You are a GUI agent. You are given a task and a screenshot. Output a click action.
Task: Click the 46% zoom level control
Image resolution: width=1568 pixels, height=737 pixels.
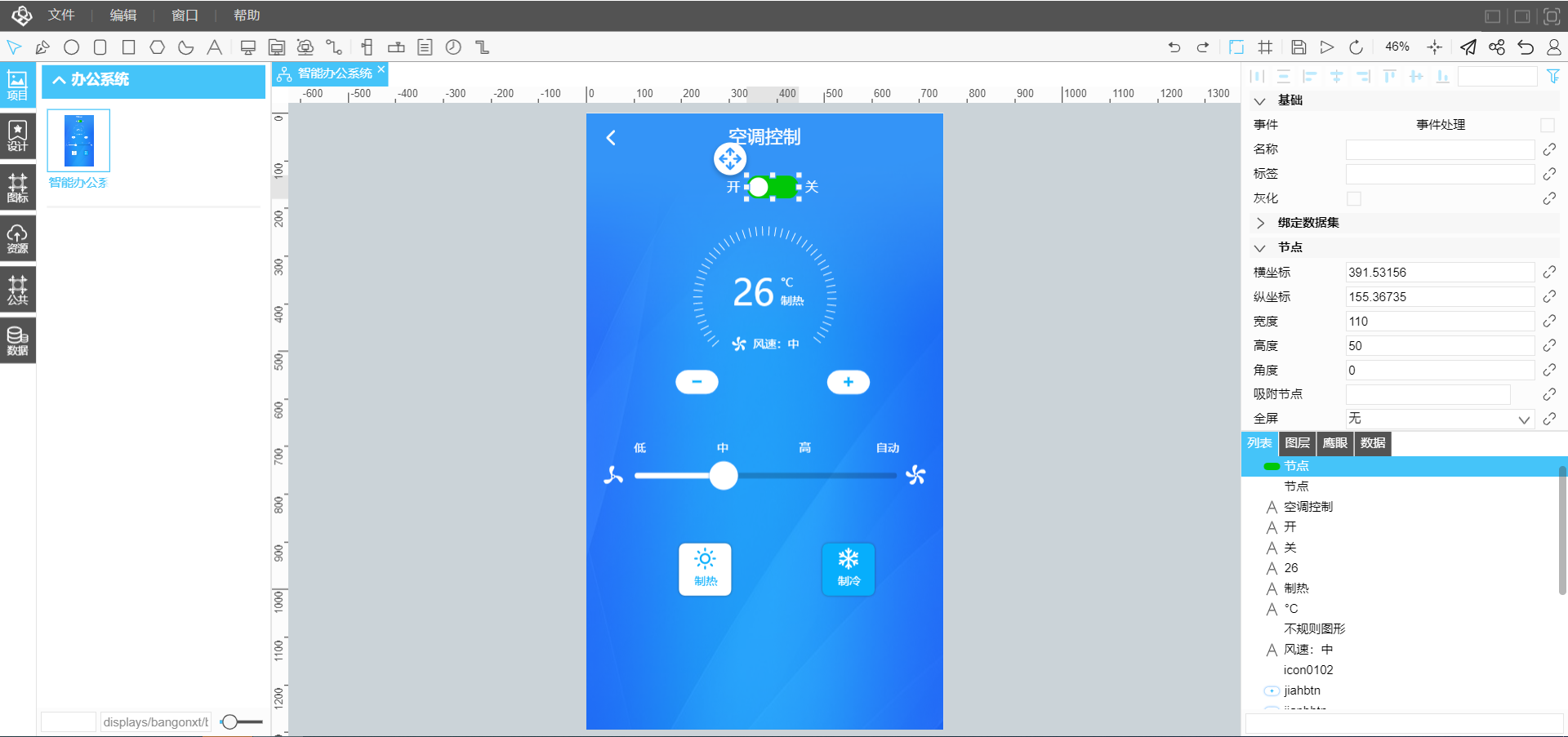click(1397, 47)
